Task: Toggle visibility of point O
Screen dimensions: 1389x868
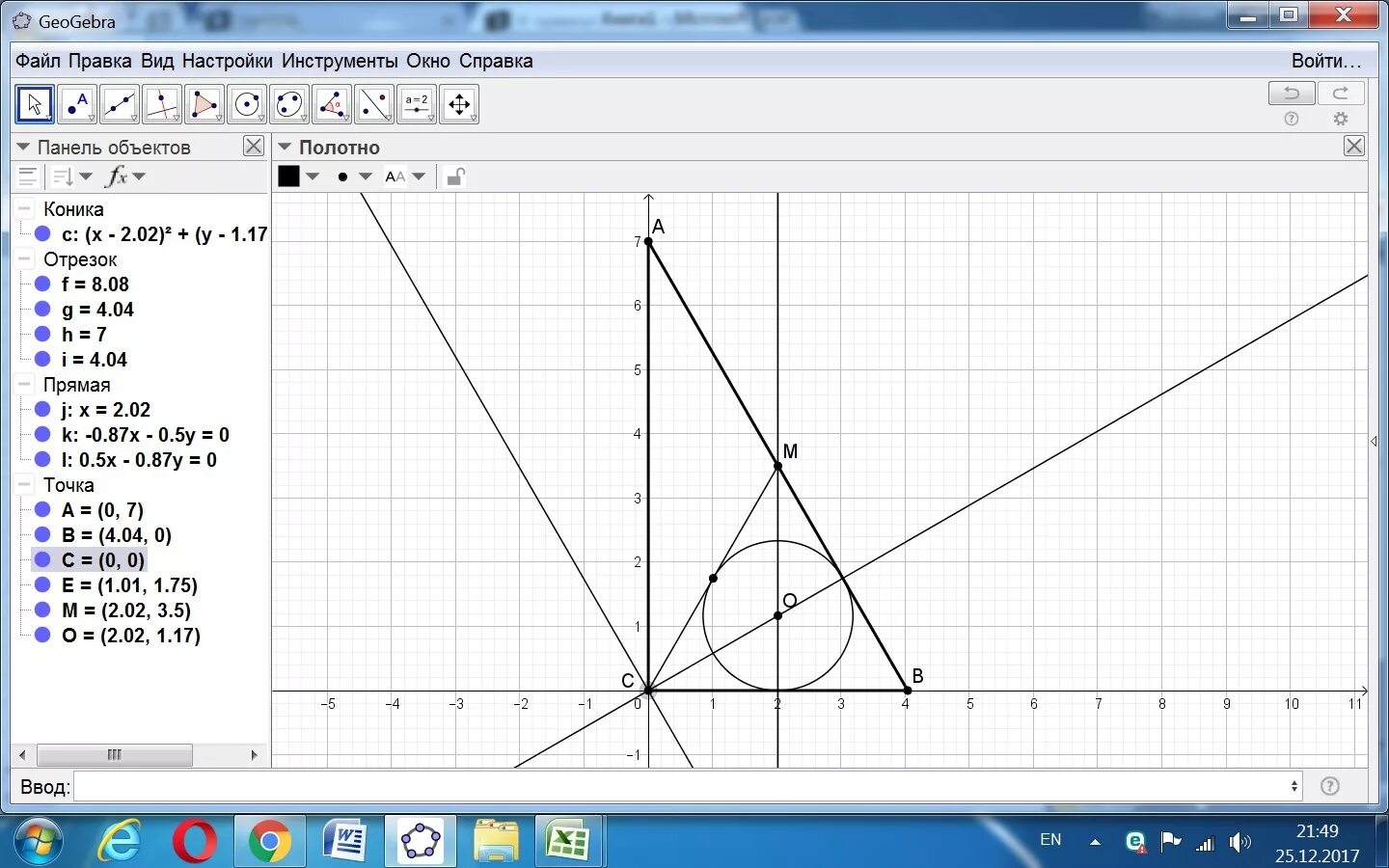Action: (42, 635)
